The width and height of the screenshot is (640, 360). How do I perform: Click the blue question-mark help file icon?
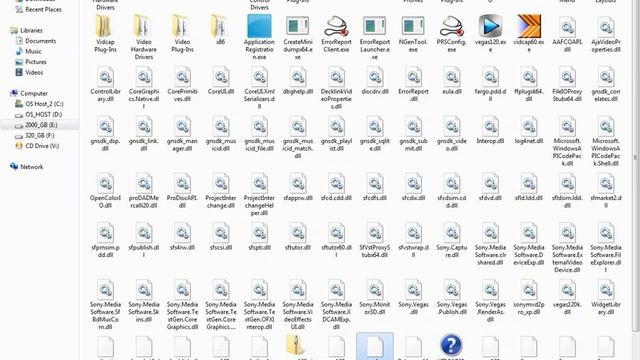pyautogui.click(x=451, y=345)
